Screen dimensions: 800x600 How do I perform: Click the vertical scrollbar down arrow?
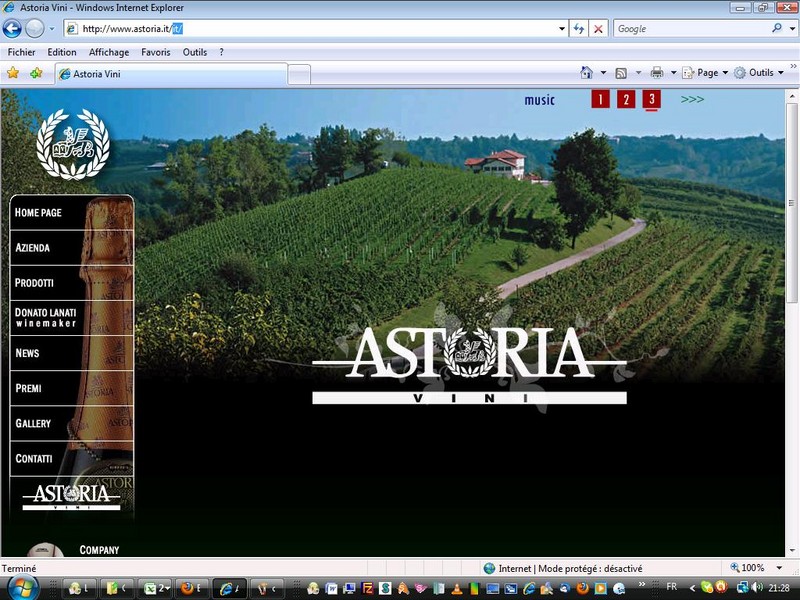point(792,551)
